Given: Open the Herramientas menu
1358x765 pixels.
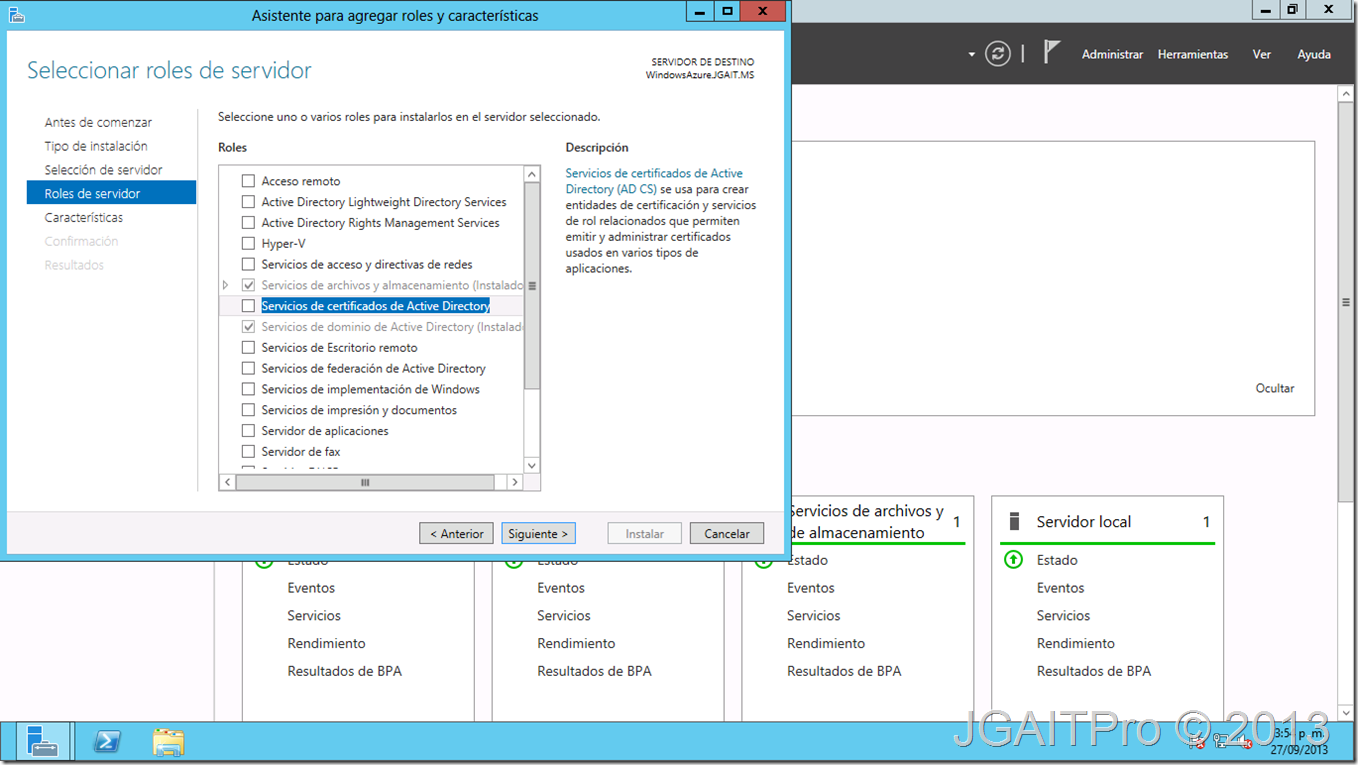Looking at the screenshot, I should 1193,54.
